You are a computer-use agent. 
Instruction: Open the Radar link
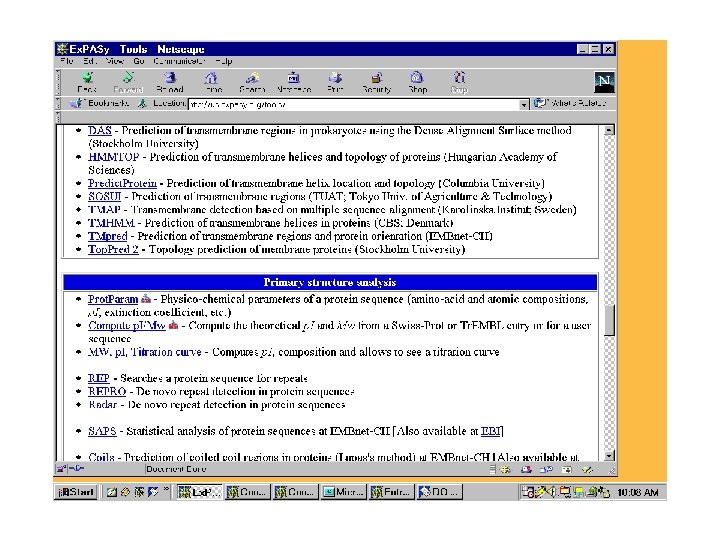point(102,405)
